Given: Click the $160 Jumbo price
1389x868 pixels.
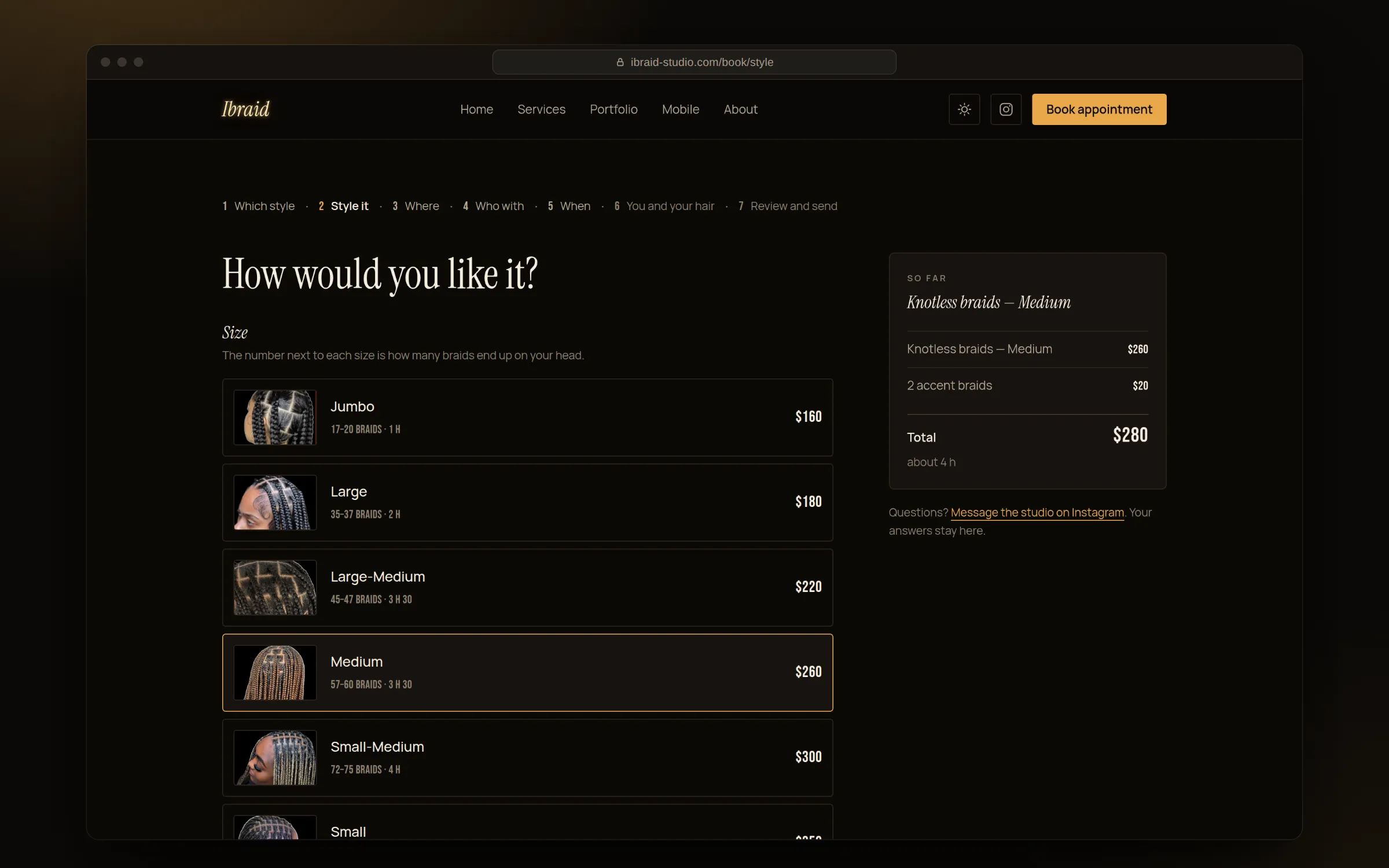Looking at the screenshot, I should coord(808,417).
